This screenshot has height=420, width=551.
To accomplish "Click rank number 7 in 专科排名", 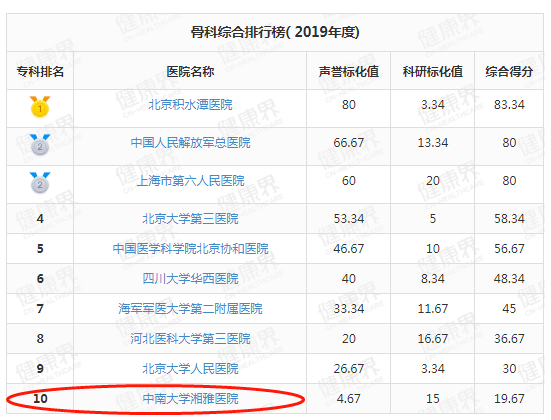I will [40, 309].
